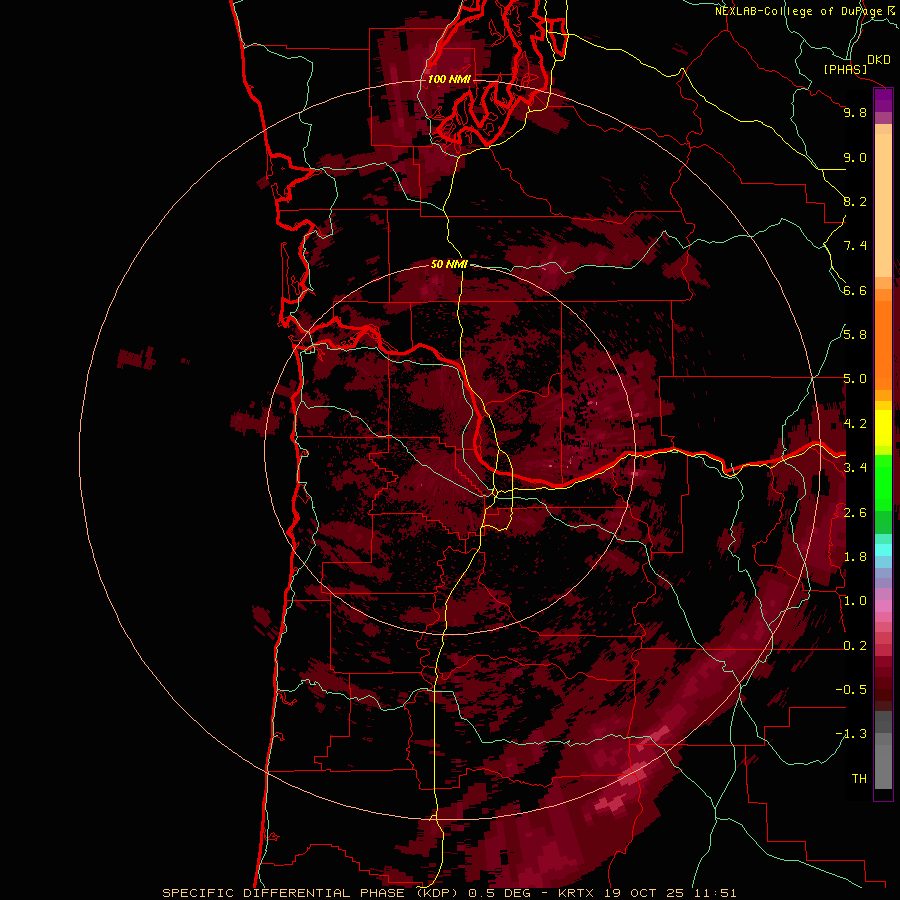Click the "TH" threshold label on the scale
This screenshot has width=900, height=900.
(859, 779)
